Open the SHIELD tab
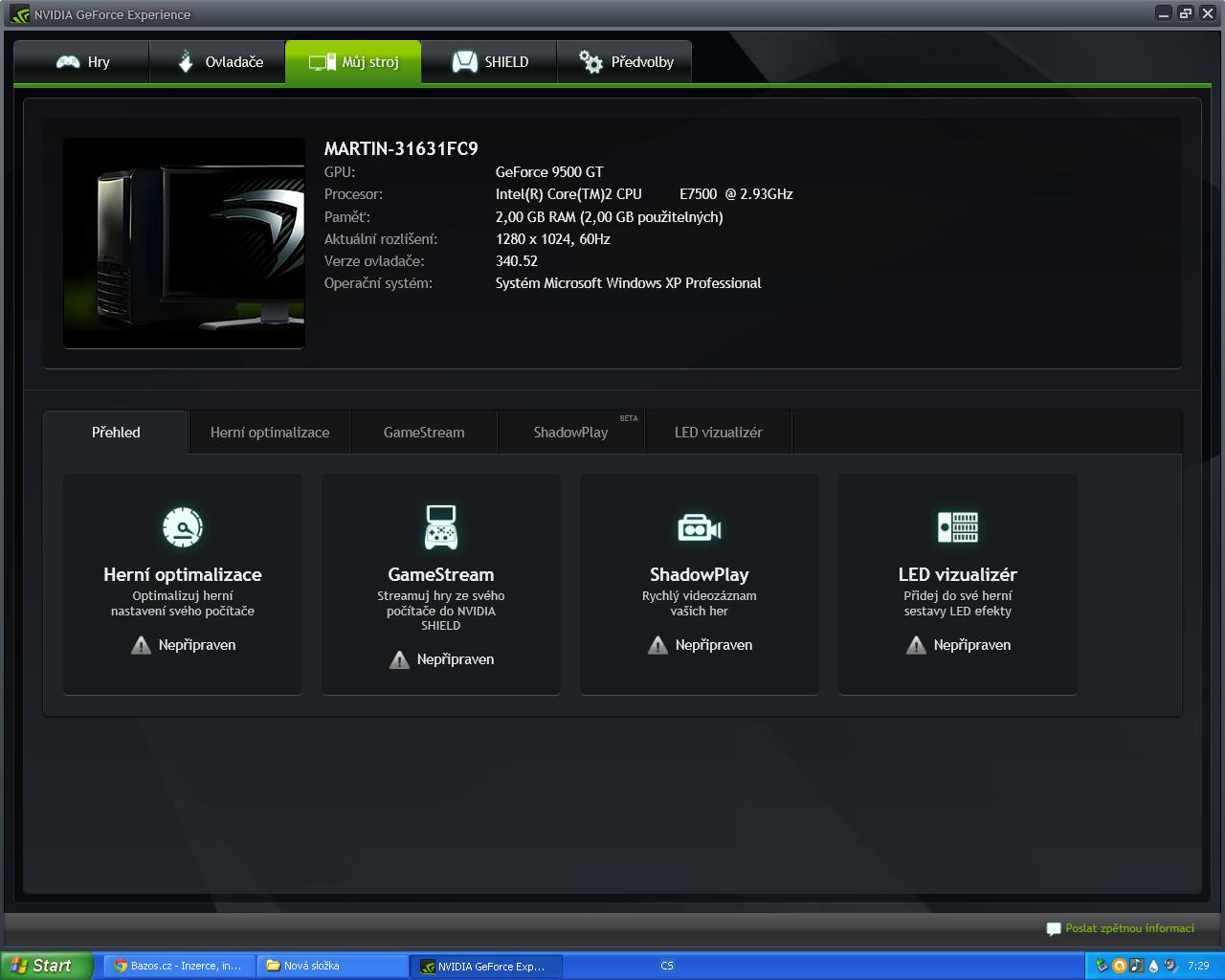Viewport: 1225px width, 980px height. [489, 62]
